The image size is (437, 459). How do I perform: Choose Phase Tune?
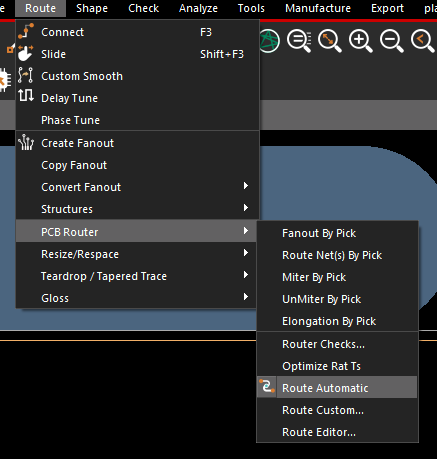tap(138, 120)
